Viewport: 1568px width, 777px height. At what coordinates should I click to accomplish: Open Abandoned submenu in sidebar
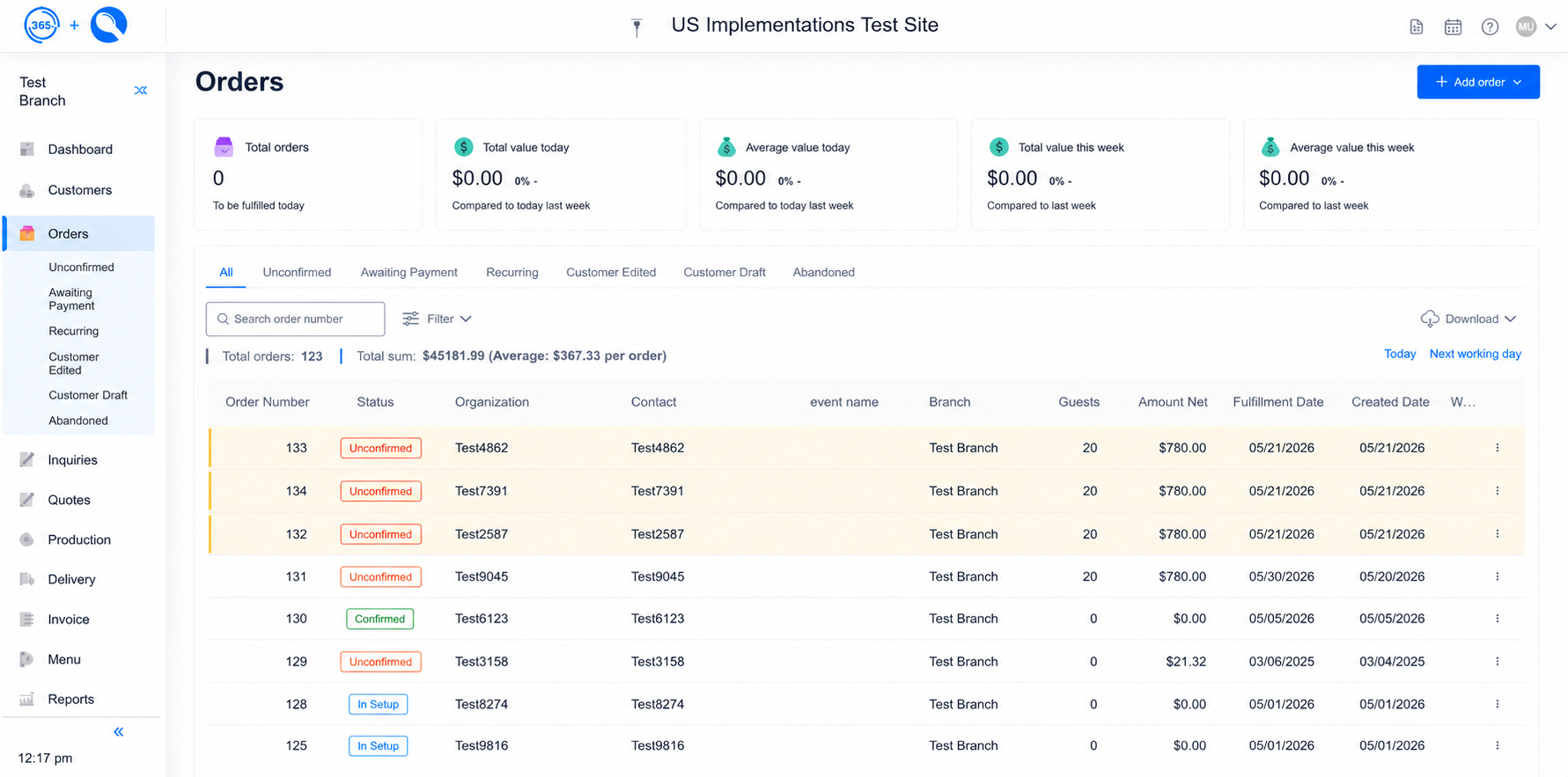click(x=78, y=421)
